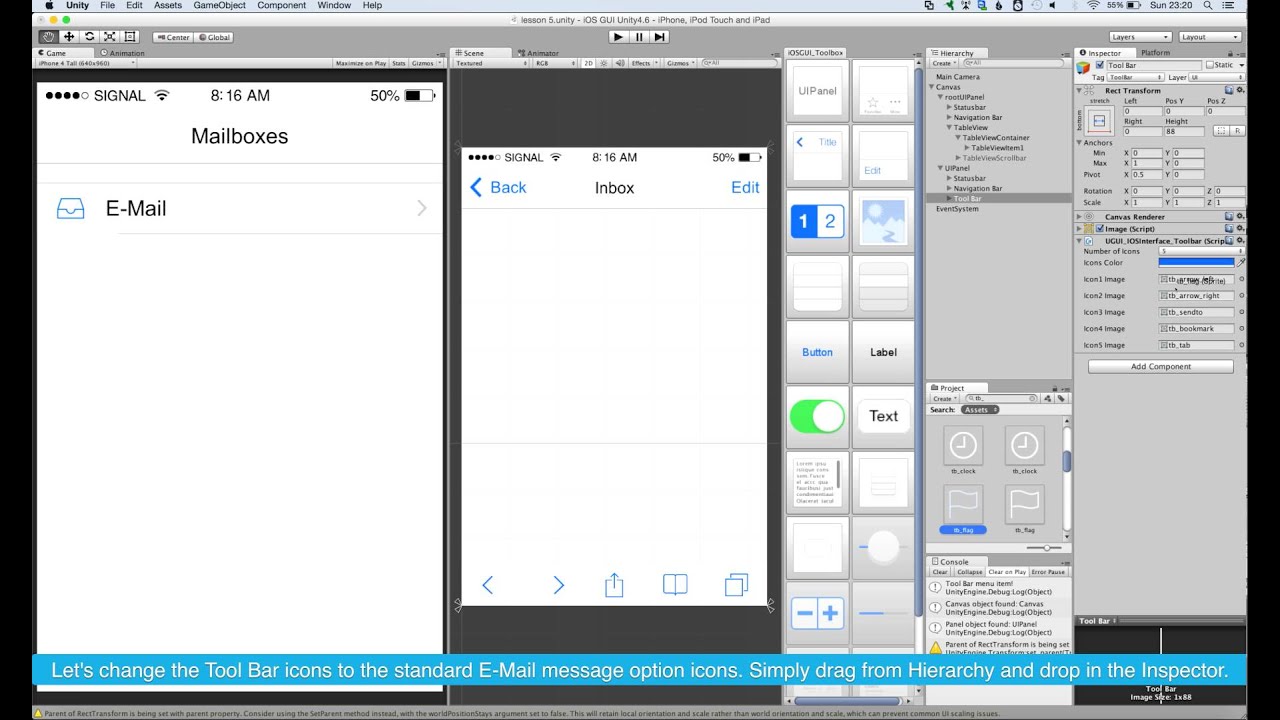Click the anchor presets stretch box
1280x720 pixels.
point(1099,121)
